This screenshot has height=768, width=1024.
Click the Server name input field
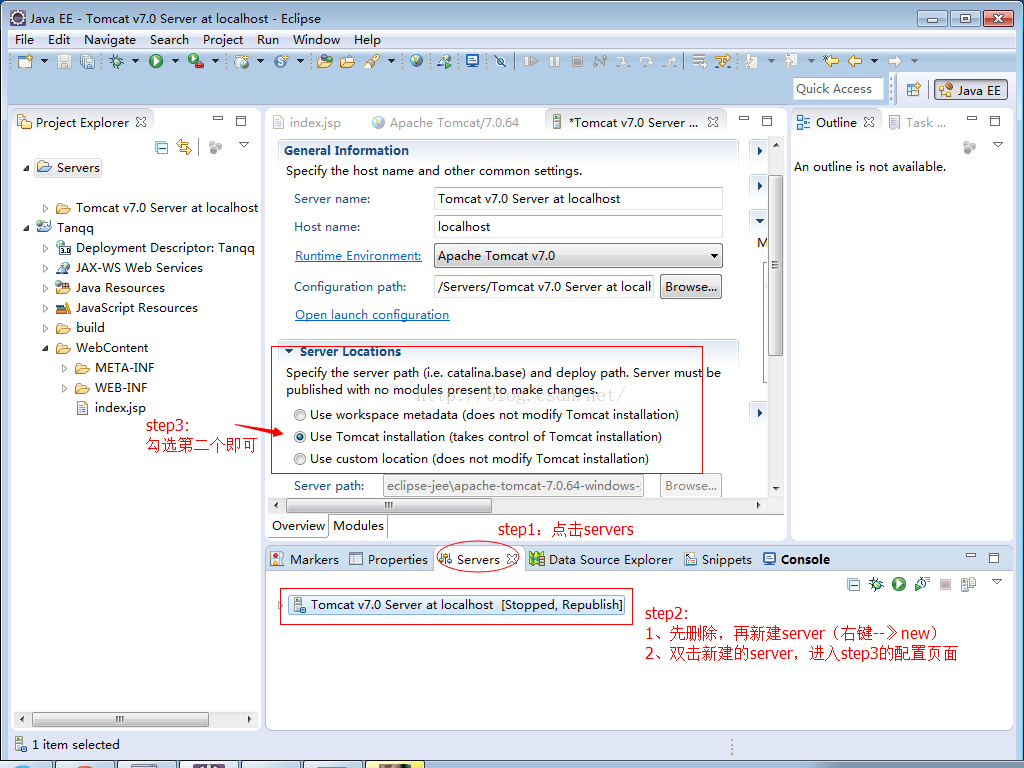(x=578, y=199)
